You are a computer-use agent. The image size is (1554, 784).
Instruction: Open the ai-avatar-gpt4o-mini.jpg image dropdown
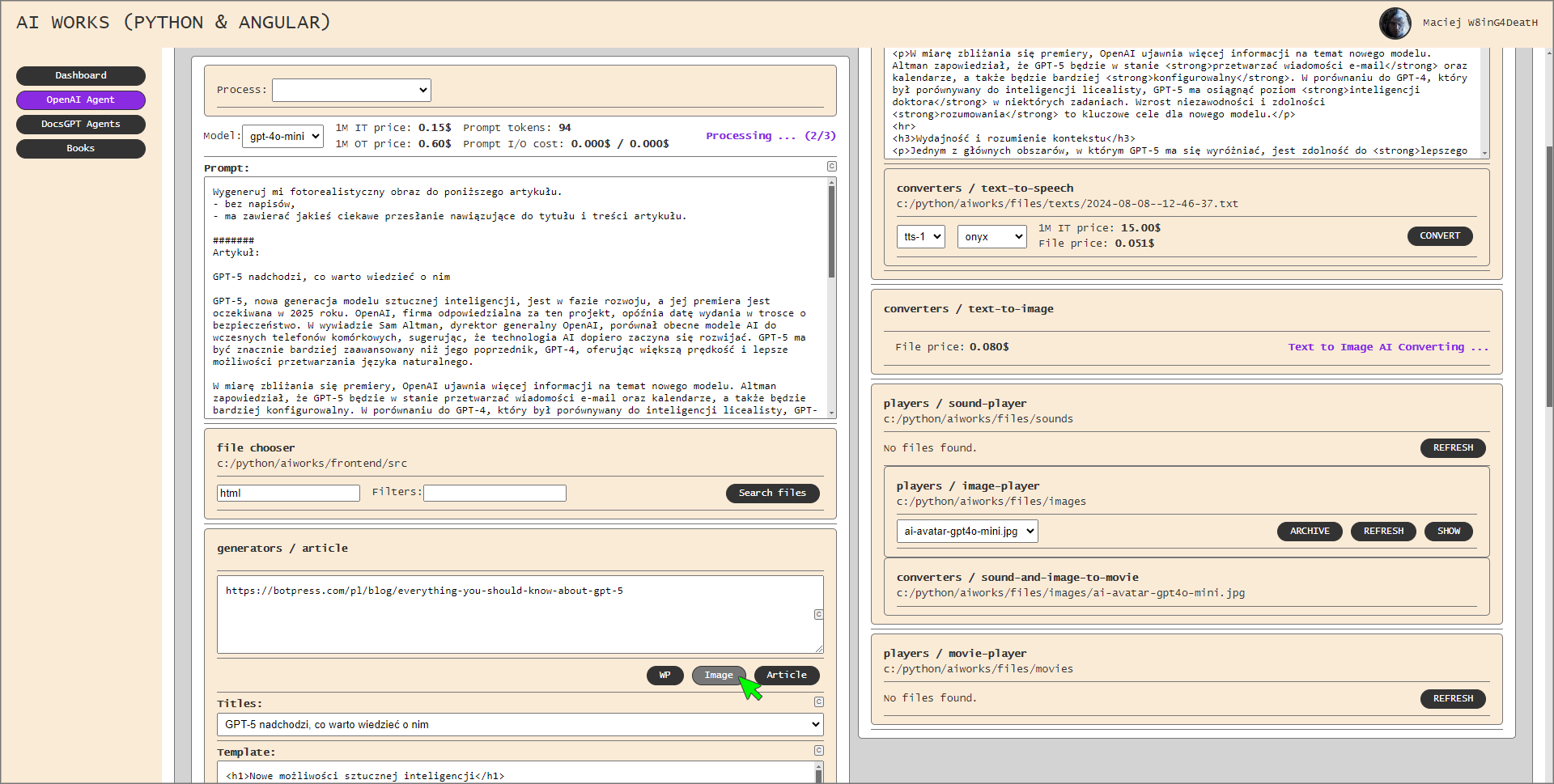[966, 532]
